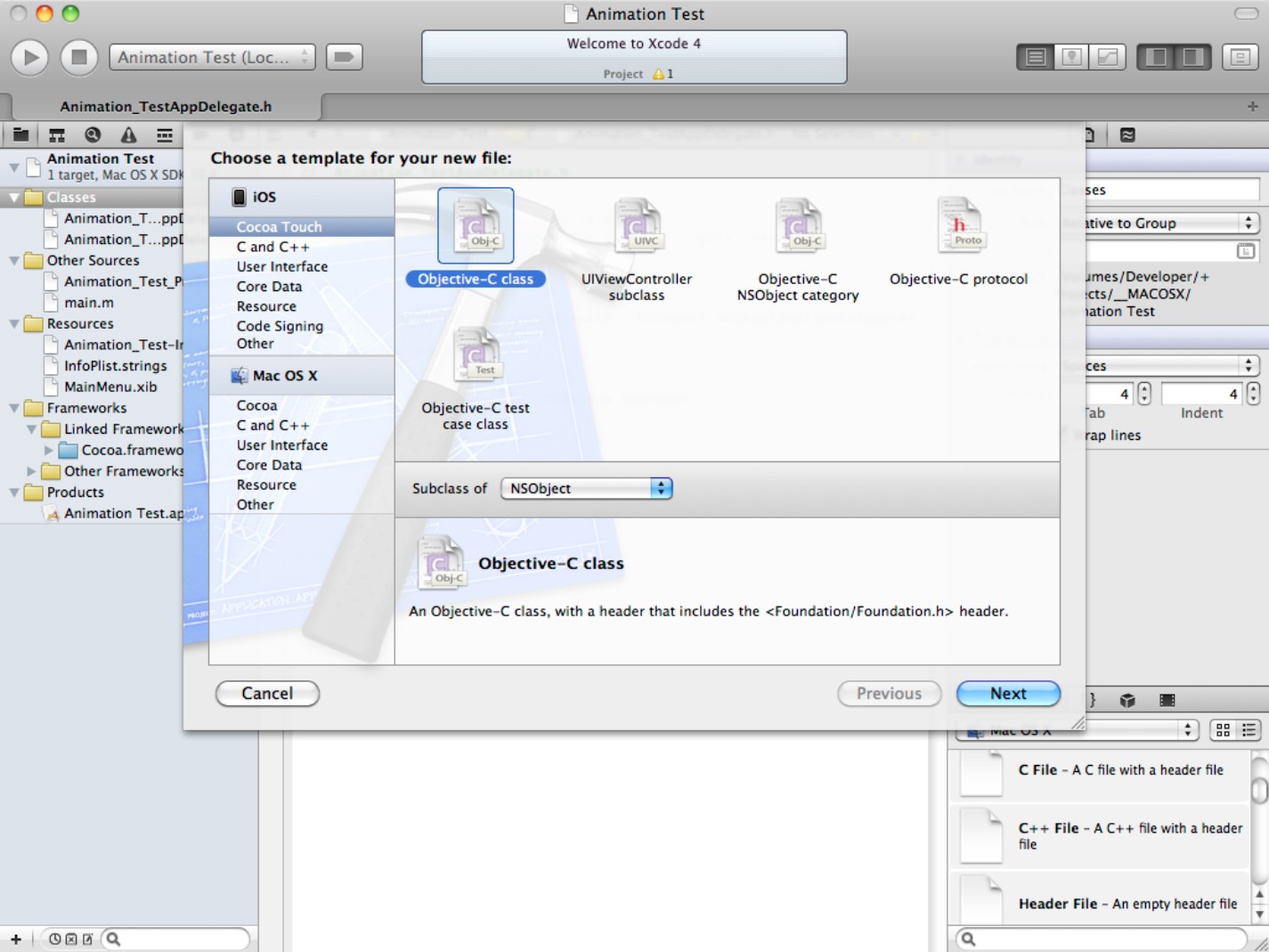Open the library platform dropdown
This screenshot has height=952, width=1269.
(x=1078, y=731)
